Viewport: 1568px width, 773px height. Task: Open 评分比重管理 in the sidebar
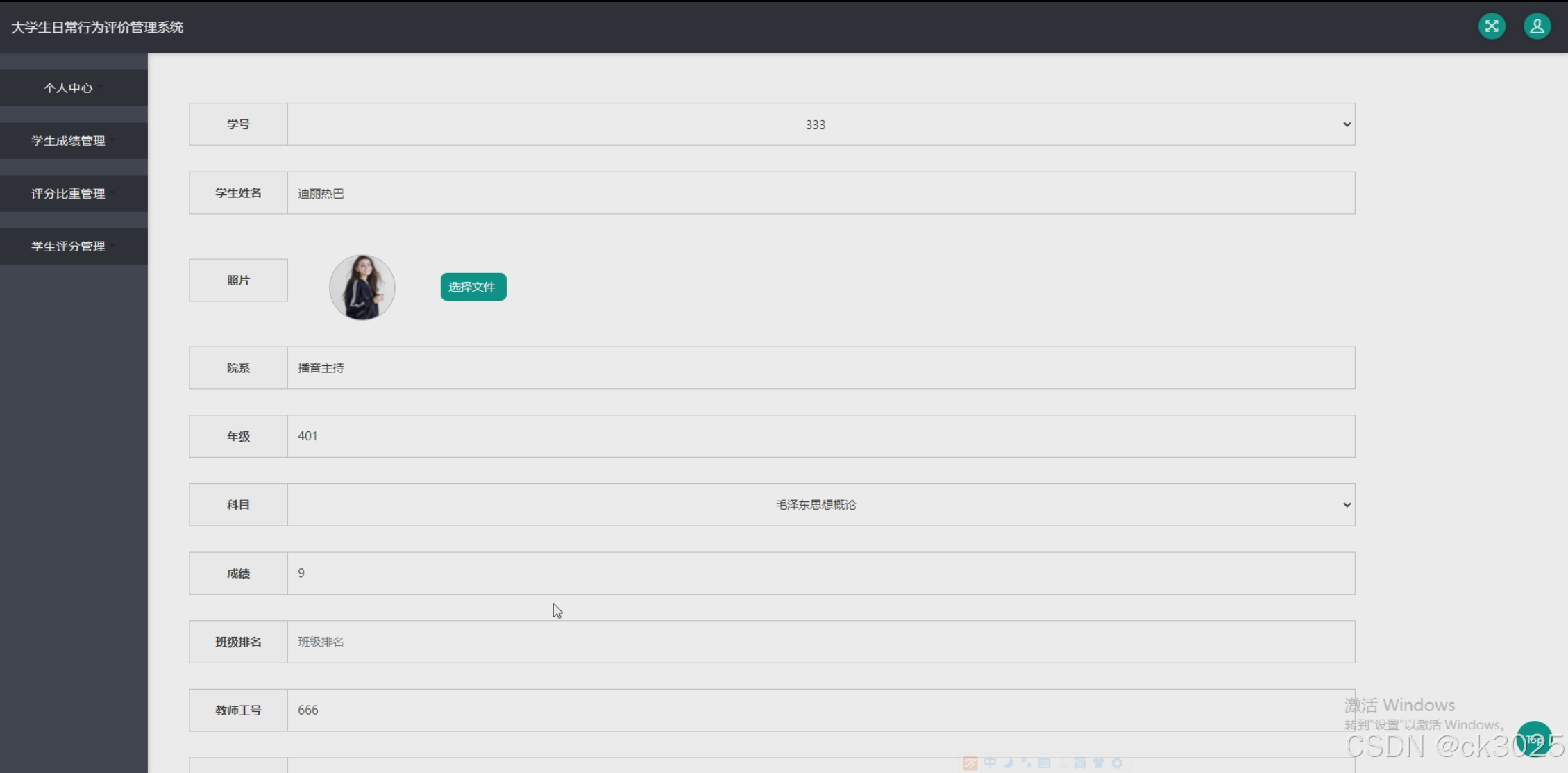click(x=68, y=194)
